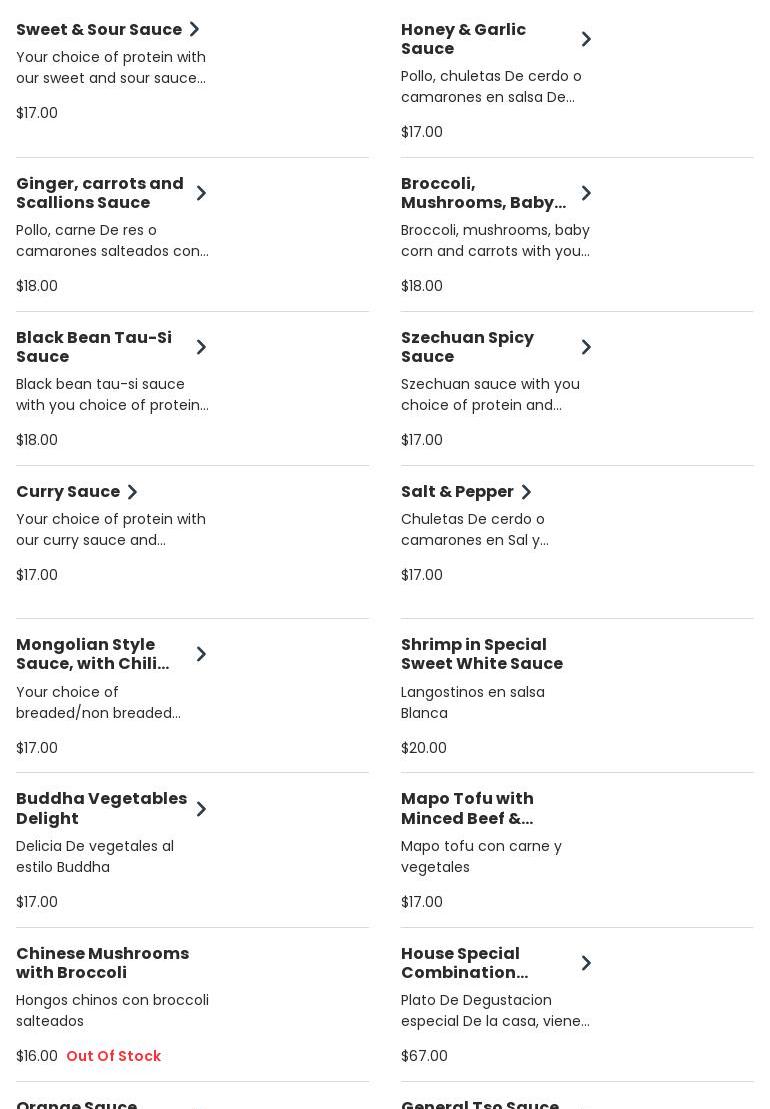The width and height of the screenshot is (770, 1109).
Task: Open Mapo Tofu with Minced Beef item
Action: tap(467, 808)
